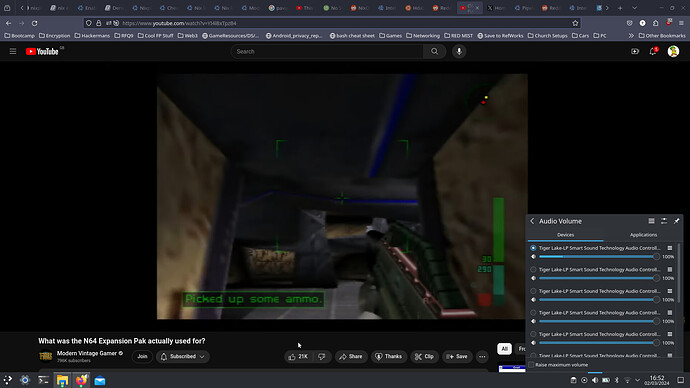Viewport: 690px width, 388px height.
Task: Open more actions ellipsis under video
Action: point(482,356)
